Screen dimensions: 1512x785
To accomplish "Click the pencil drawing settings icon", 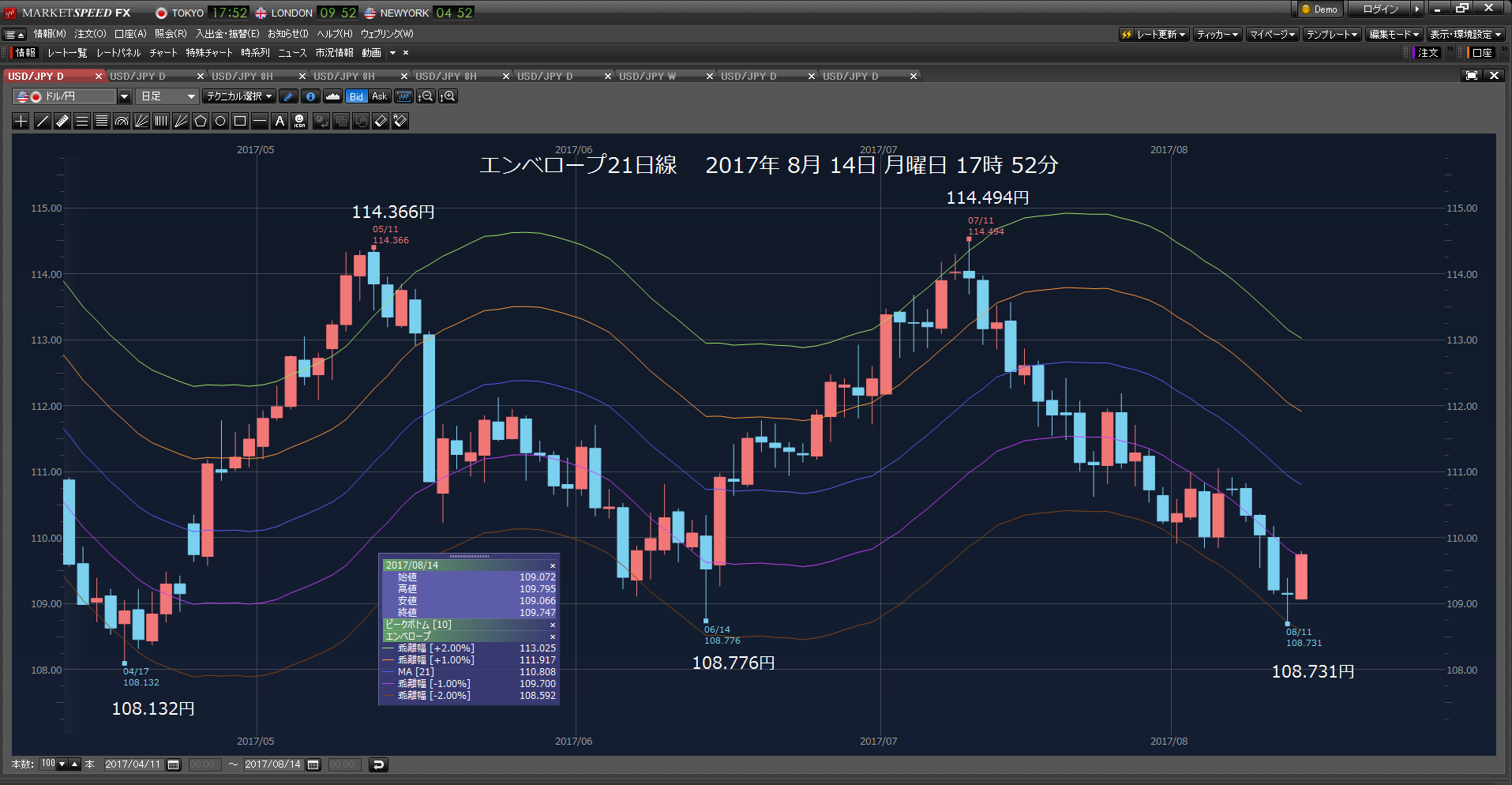I will coord(288,96).
